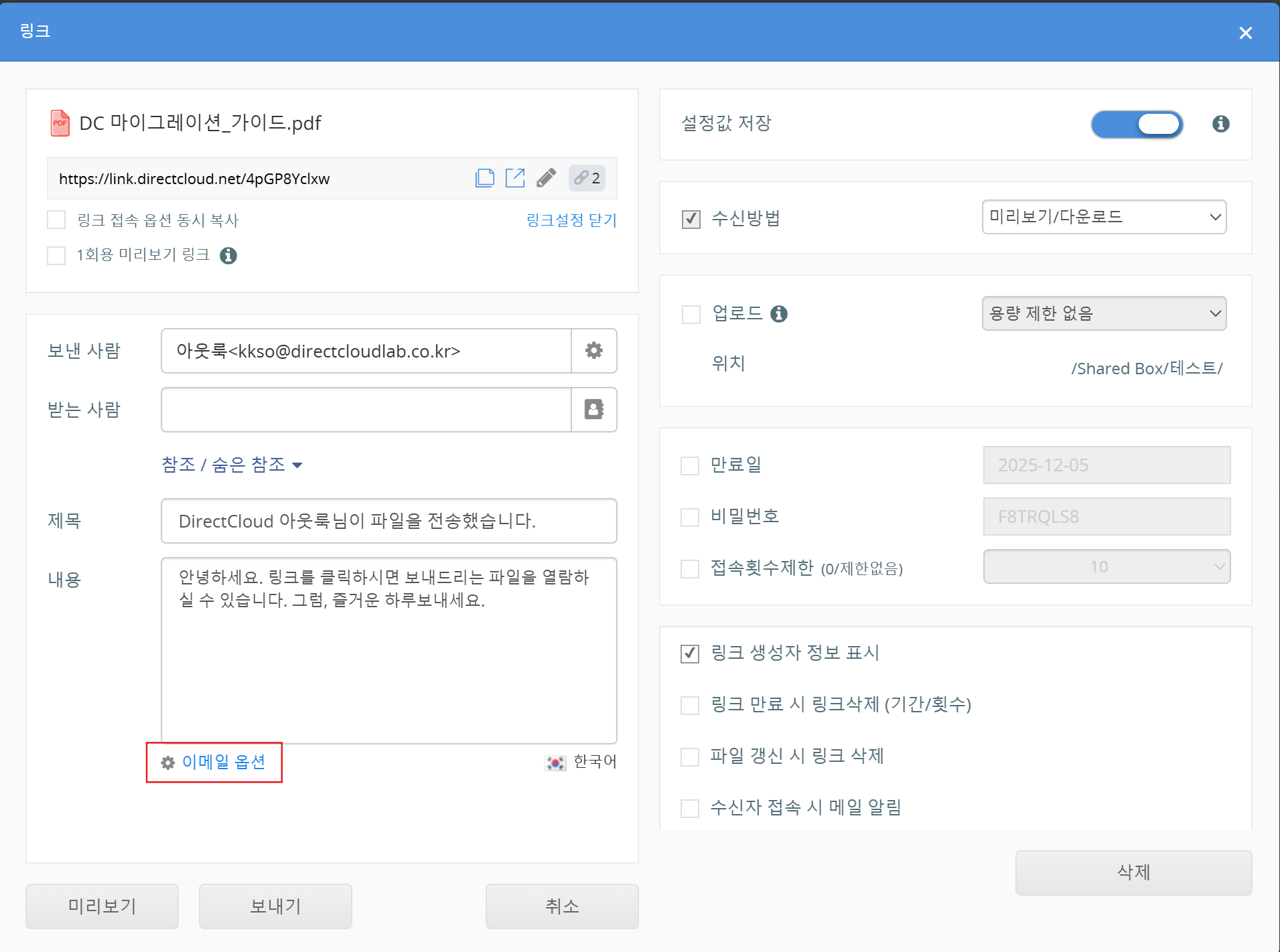Show info for one-time preview link

[228, 256]
